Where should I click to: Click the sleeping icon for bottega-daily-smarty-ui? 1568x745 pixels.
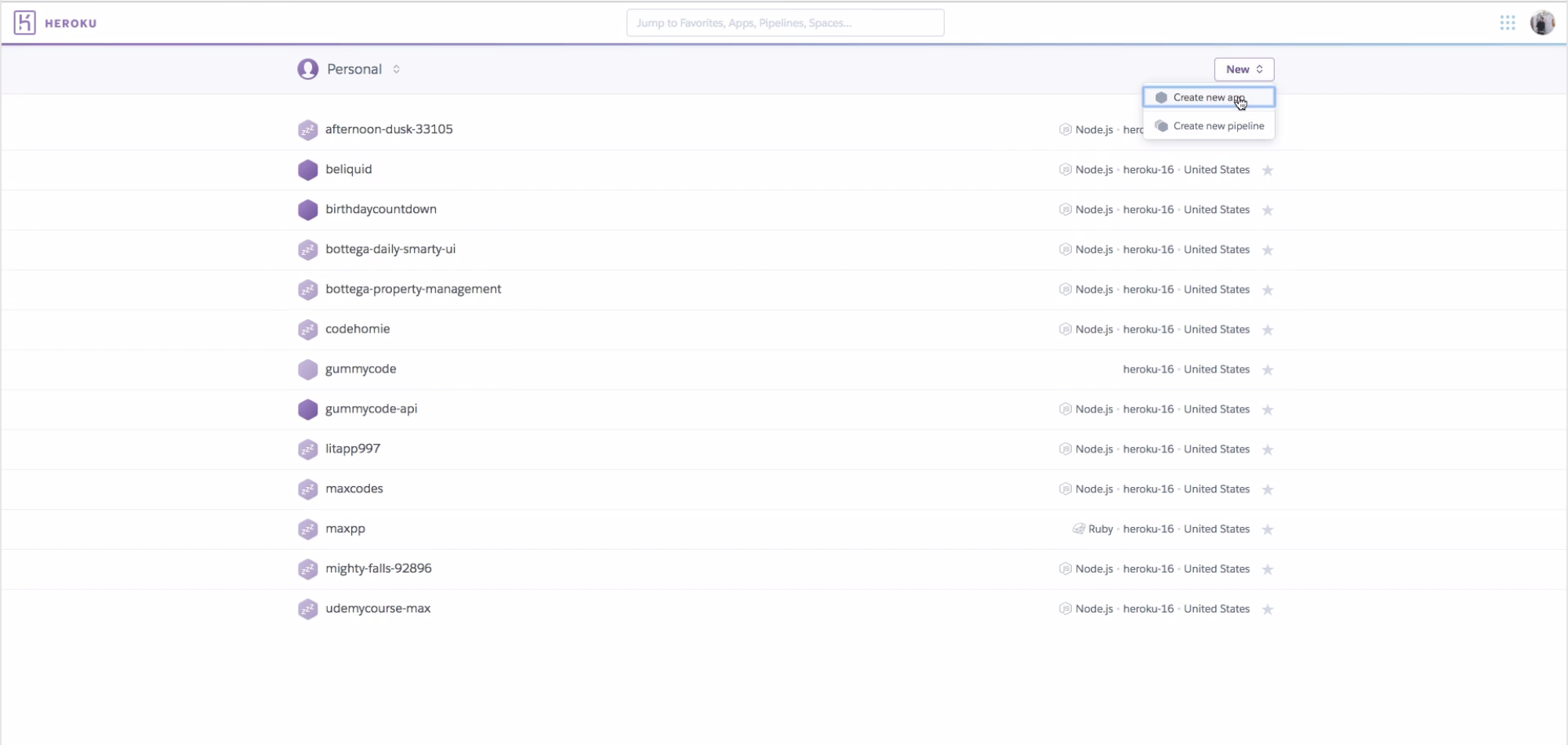coord(308,250)
